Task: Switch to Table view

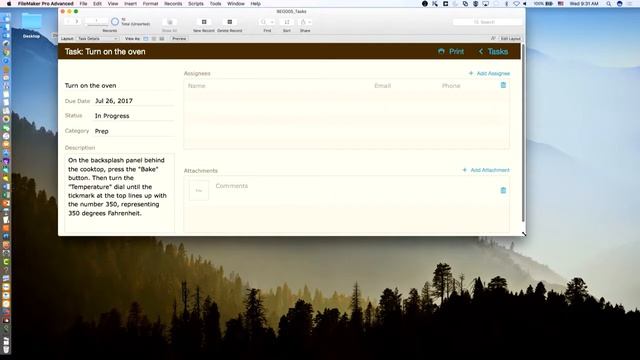Action: [162, 38]
